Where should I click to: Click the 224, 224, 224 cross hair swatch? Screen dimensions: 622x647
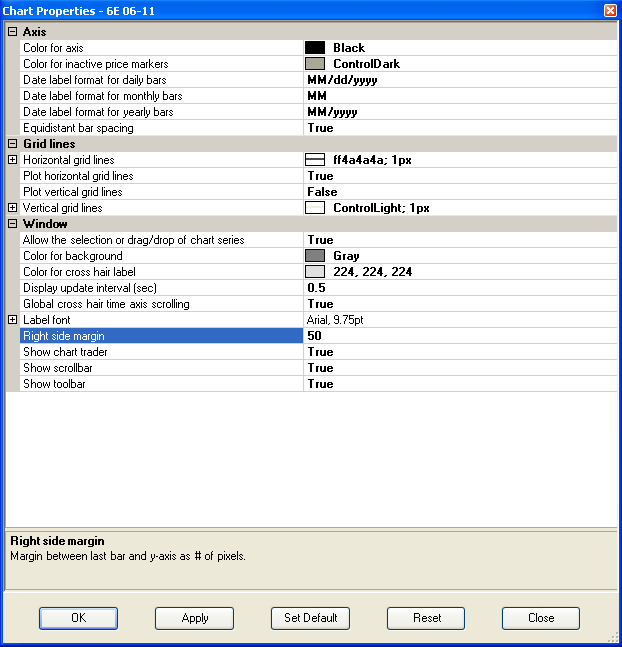click(x=315, y=272)
